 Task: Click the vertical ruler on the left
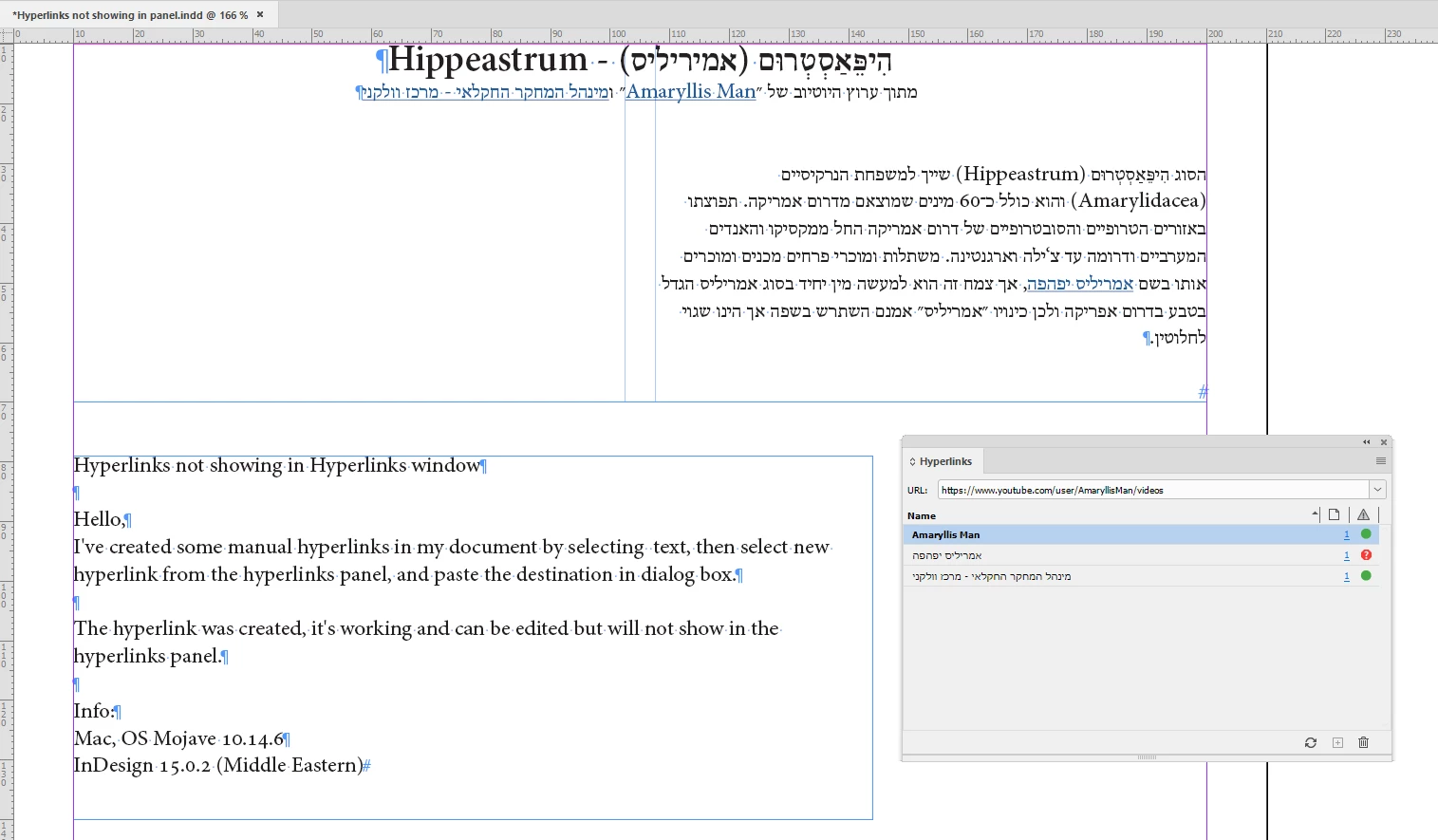[6, 440]
